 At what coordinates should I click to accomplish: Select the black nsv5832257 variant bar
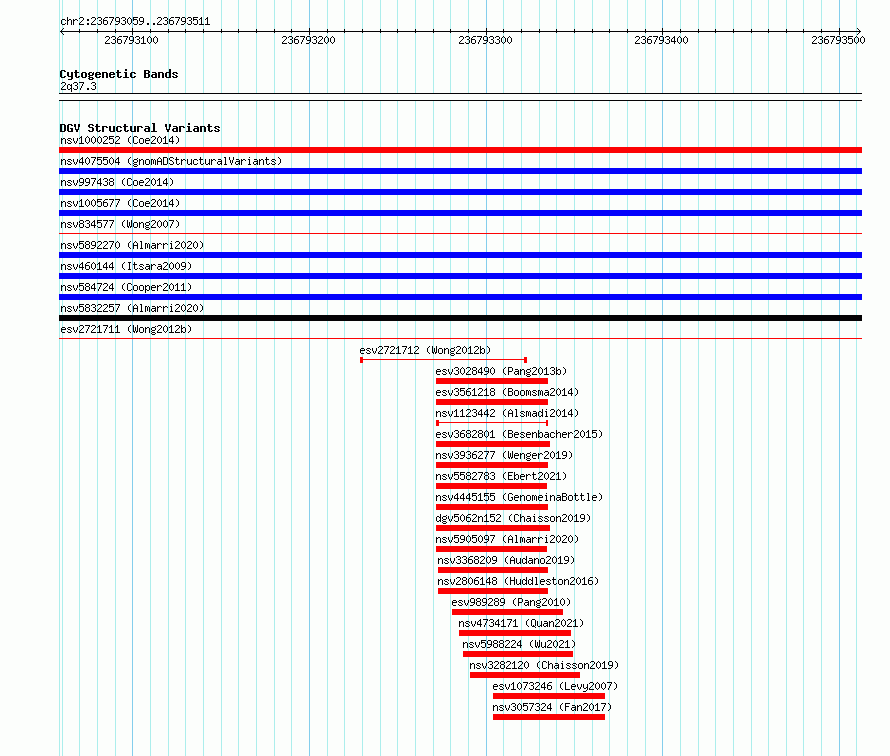[460, 318]
